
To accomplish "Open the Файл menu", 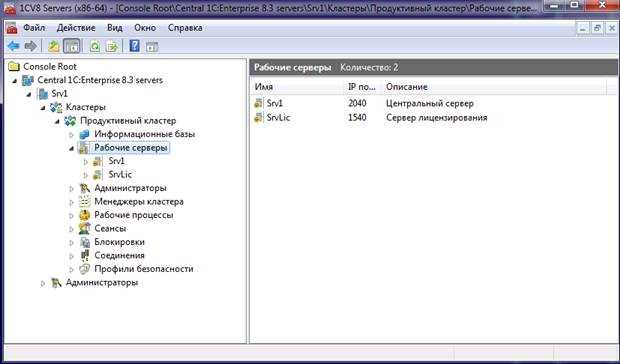I will pos(34,28).
